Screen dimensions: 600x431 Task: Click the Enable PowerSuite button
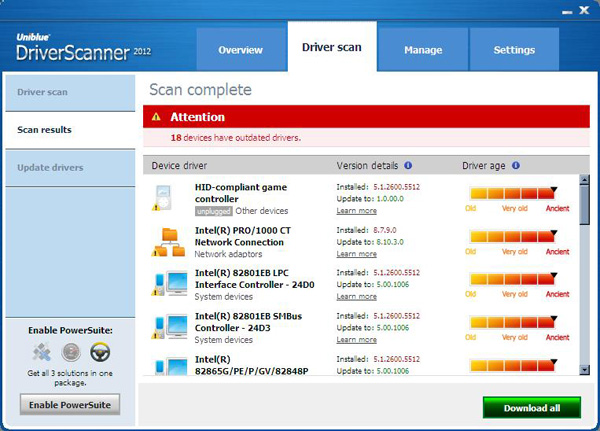pos(70,405)
